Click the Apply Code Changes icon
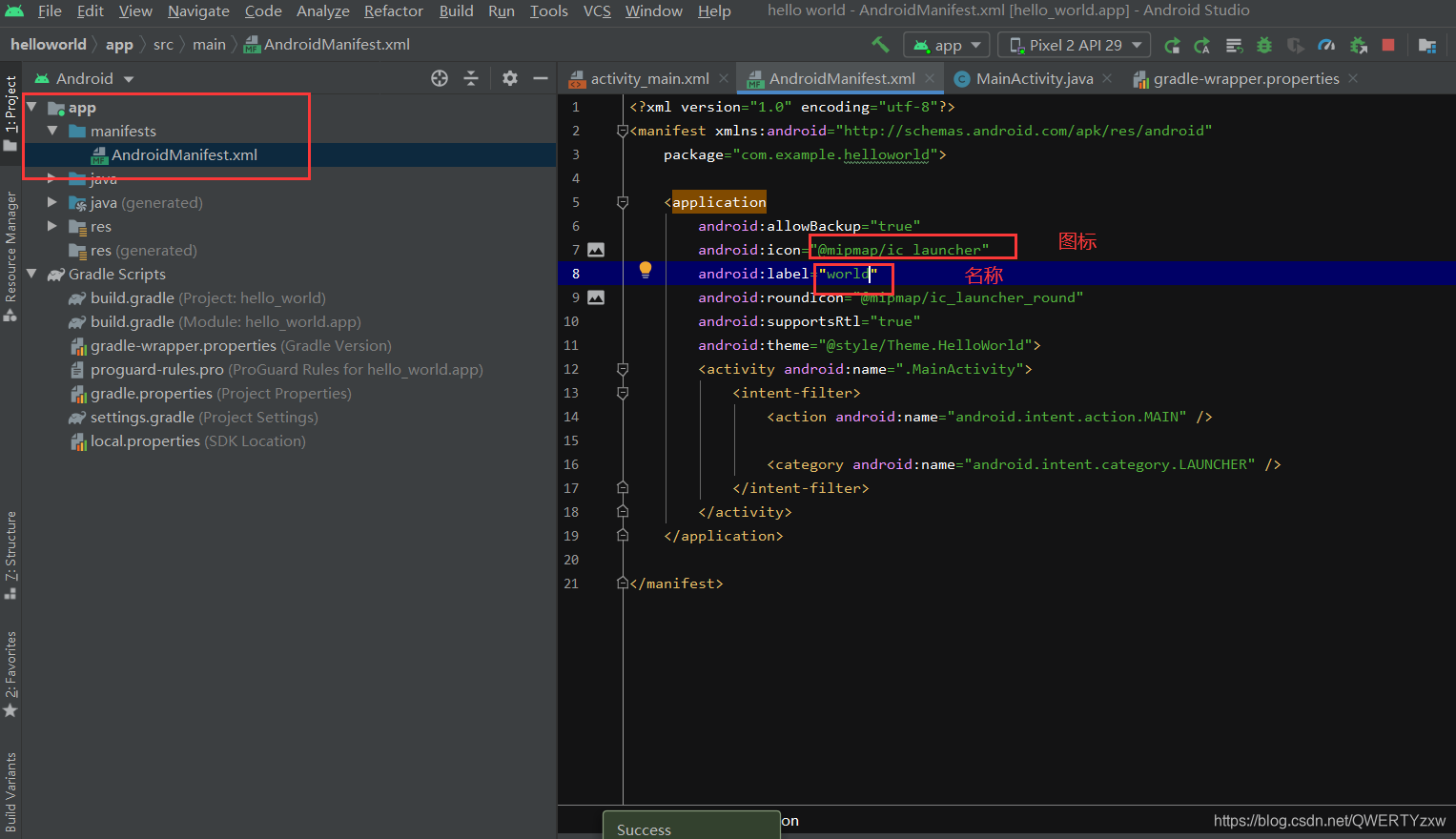1456x839 pixels. [1234, 45]
